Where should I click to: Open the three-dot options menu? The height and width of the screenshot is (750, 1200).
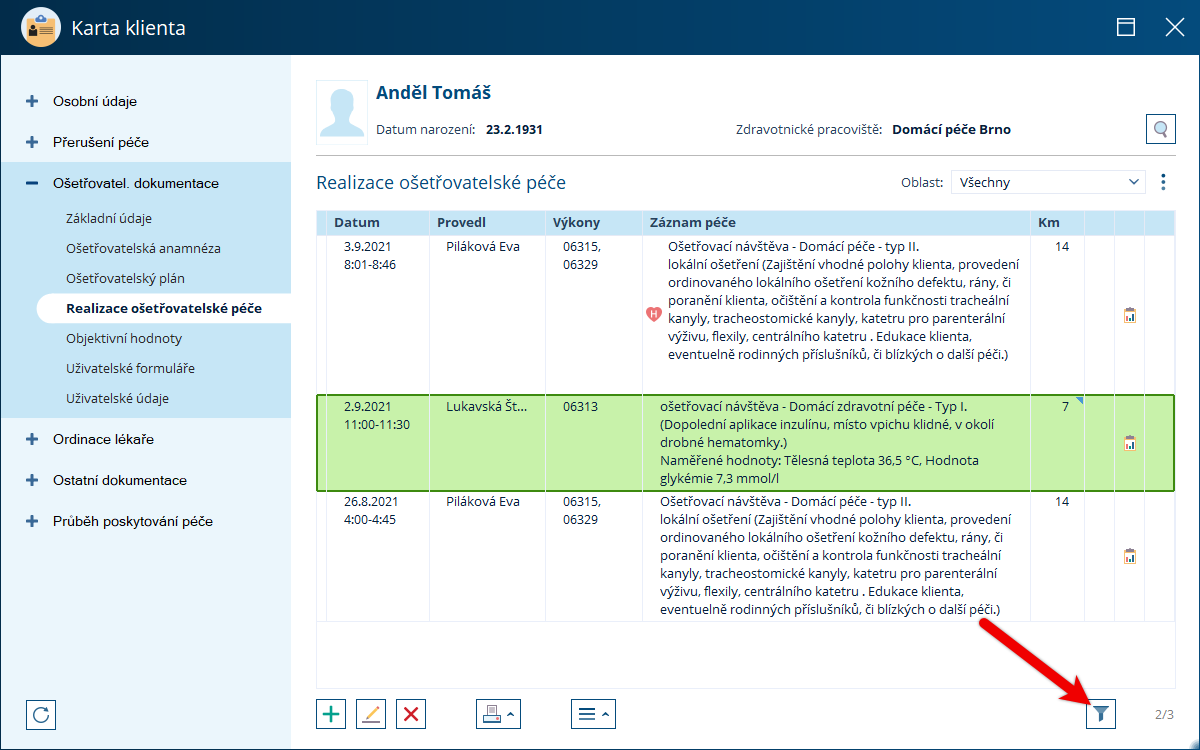1163,182
